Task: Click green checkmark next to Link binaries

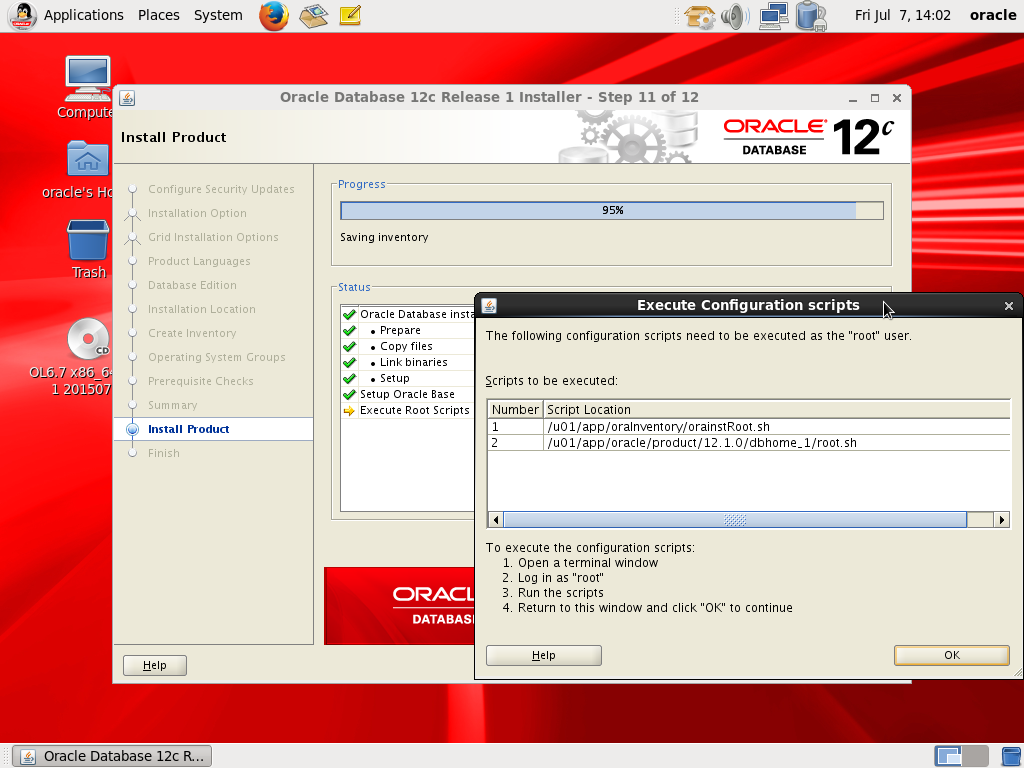Action: [x=349, y=362]
